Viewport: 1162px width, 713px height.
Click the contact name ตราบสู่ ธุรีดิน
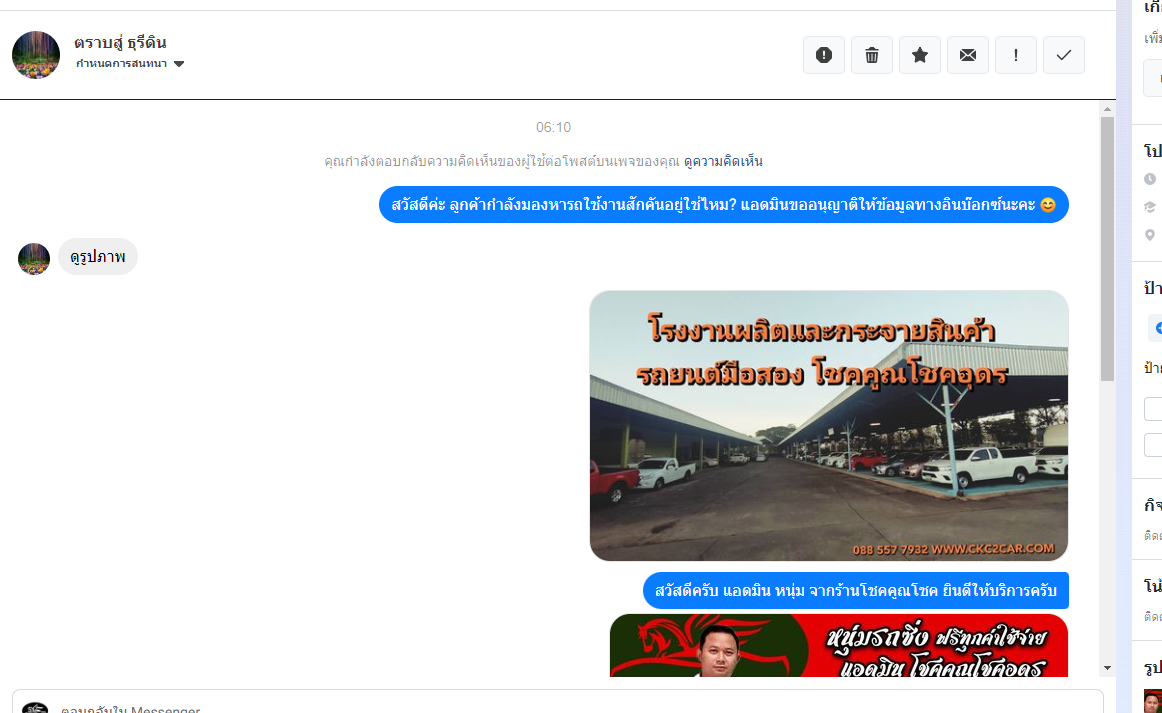point(120,43)
